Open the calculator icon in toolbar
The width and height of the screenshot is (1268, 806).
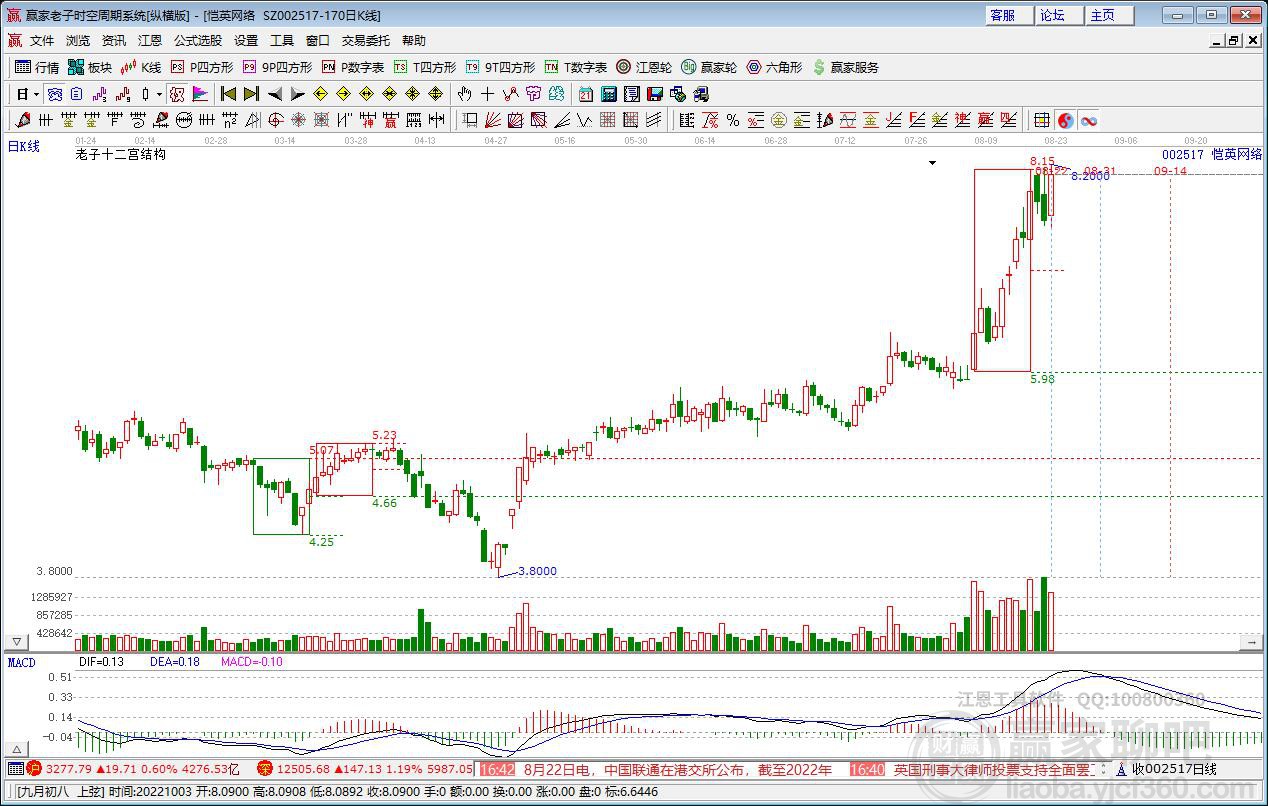click(x=608, y=94)
